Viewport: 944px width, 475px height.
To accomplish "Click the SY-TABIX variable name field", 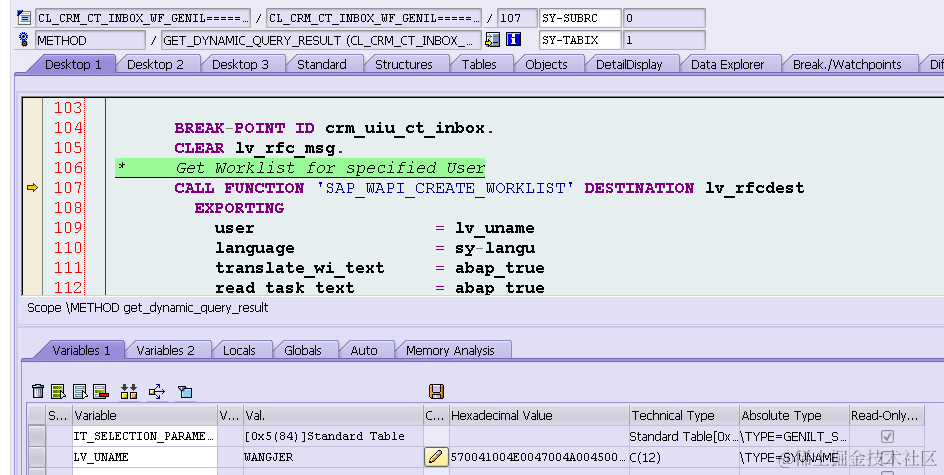I will [580, 40].
